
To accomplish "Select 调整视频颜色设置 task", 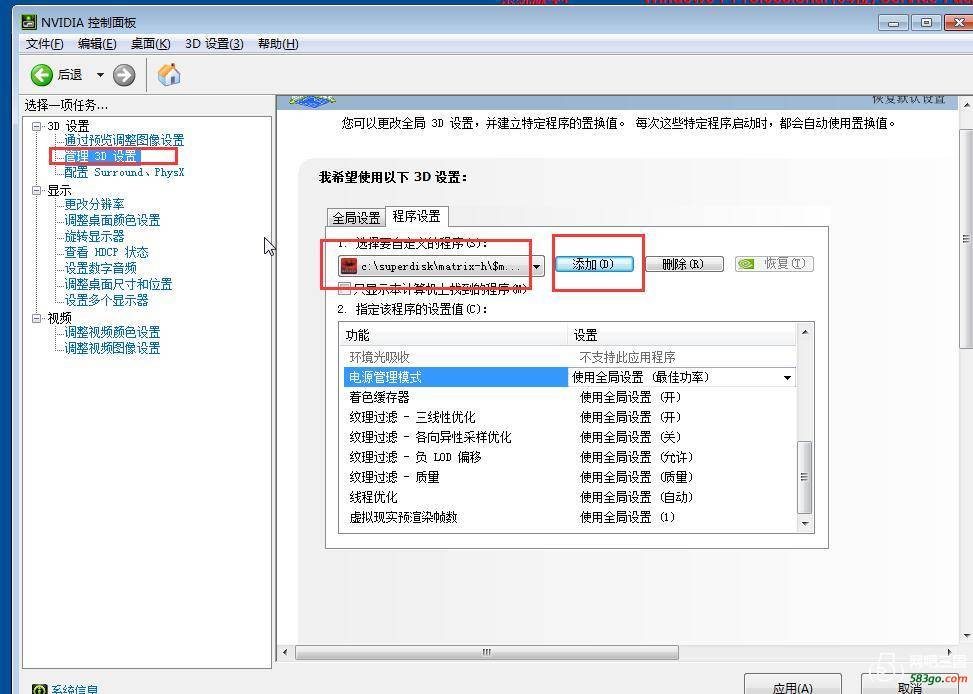I will click(x=112, y=332).
